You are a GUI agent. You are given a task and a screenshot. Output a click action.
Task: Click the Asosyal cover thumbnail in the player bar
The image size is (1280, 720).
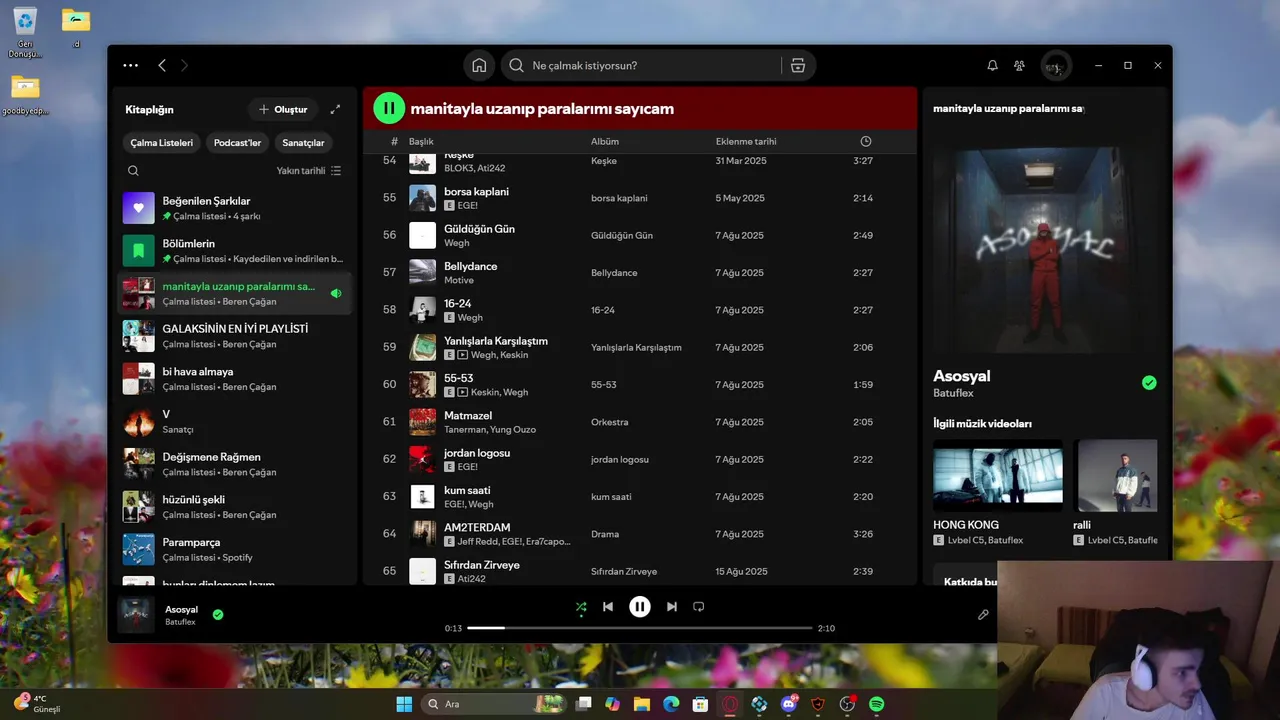136,615
